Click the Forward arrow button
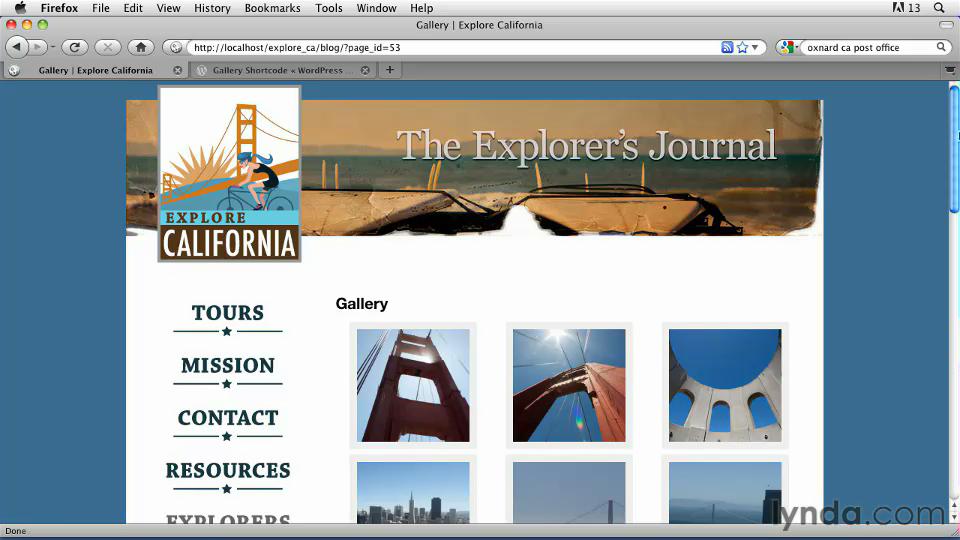Screen dimensions: 960x540 tap(37, 47)
